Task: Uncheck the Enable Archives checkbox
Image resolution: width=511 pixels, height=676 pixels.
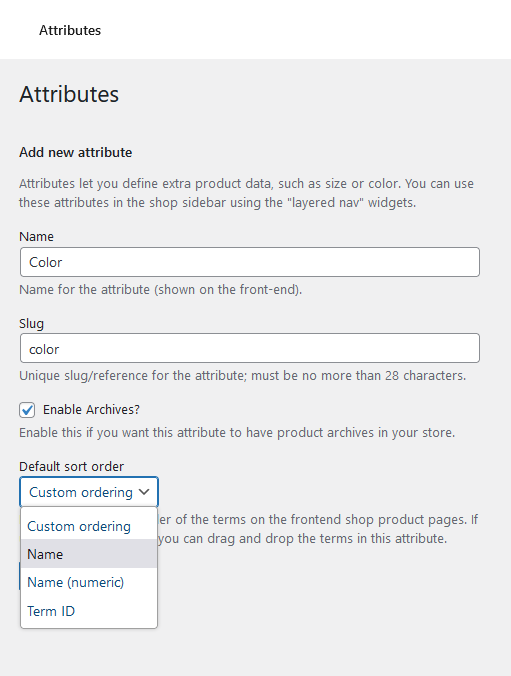Action: point(27,410)
